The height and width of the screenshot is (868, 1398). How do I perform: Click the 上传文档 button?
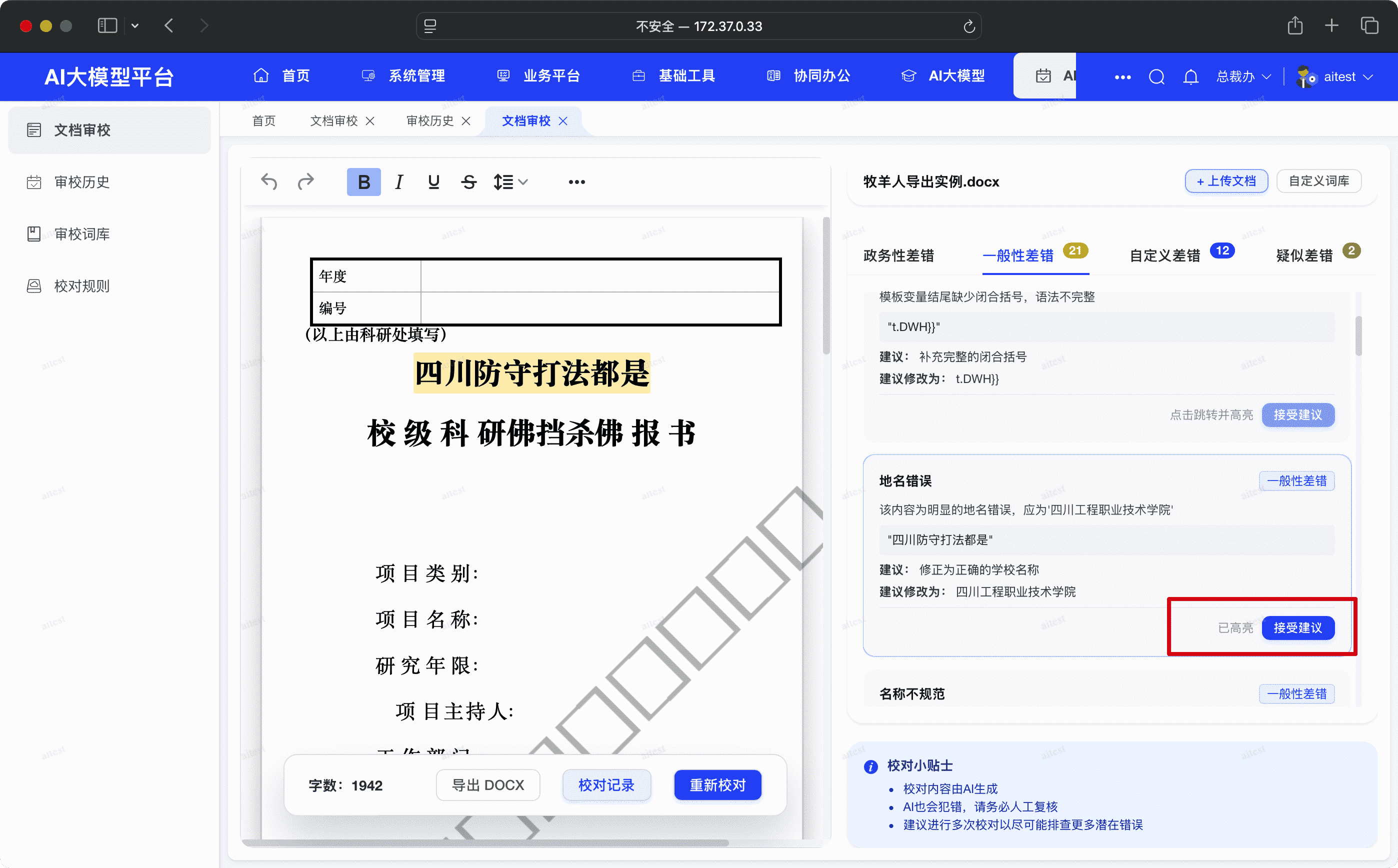1226,181
